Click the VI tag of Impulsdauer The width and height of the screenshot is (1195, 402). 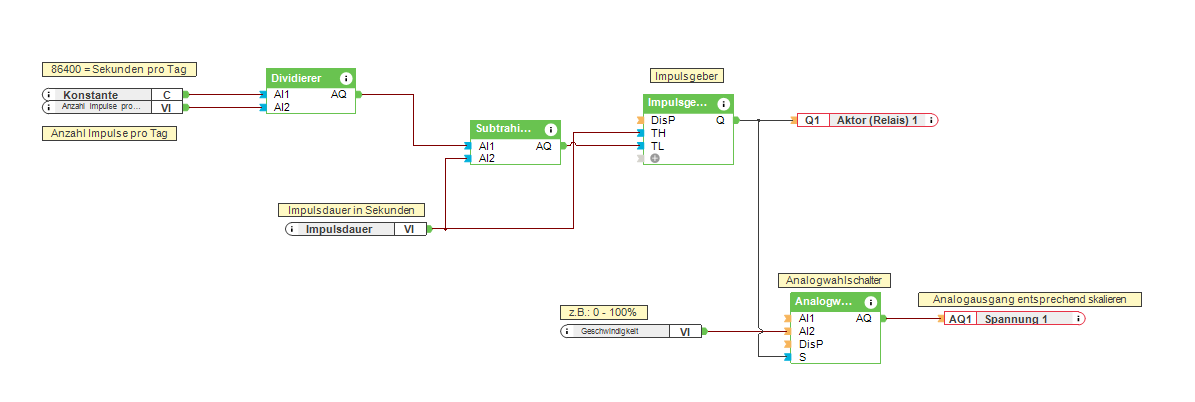point(409,229)
